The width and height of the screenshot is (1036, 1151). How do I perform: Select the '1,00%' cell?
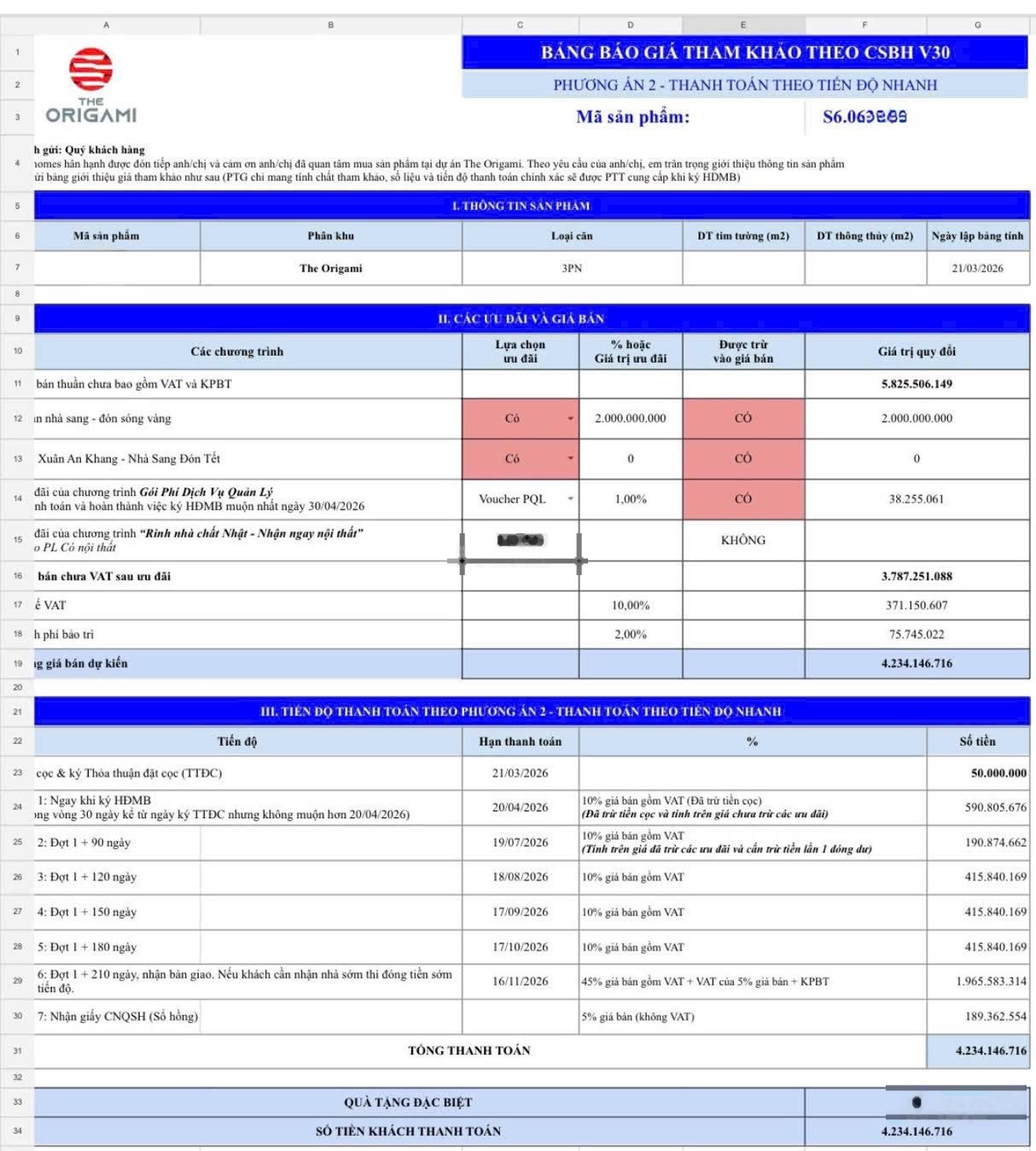[x=631, y=499]
